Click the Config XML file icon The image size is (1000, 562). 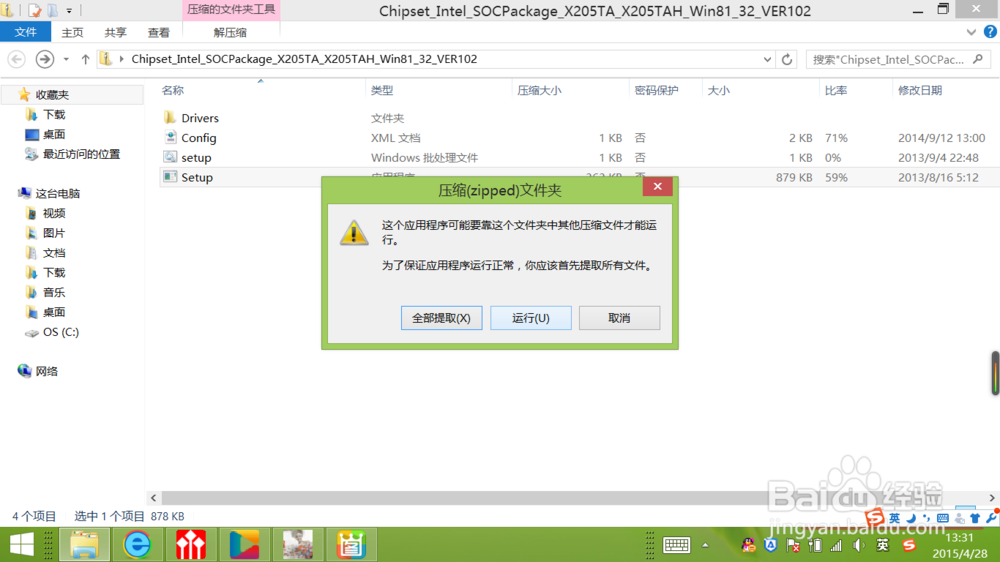[170, 137]
